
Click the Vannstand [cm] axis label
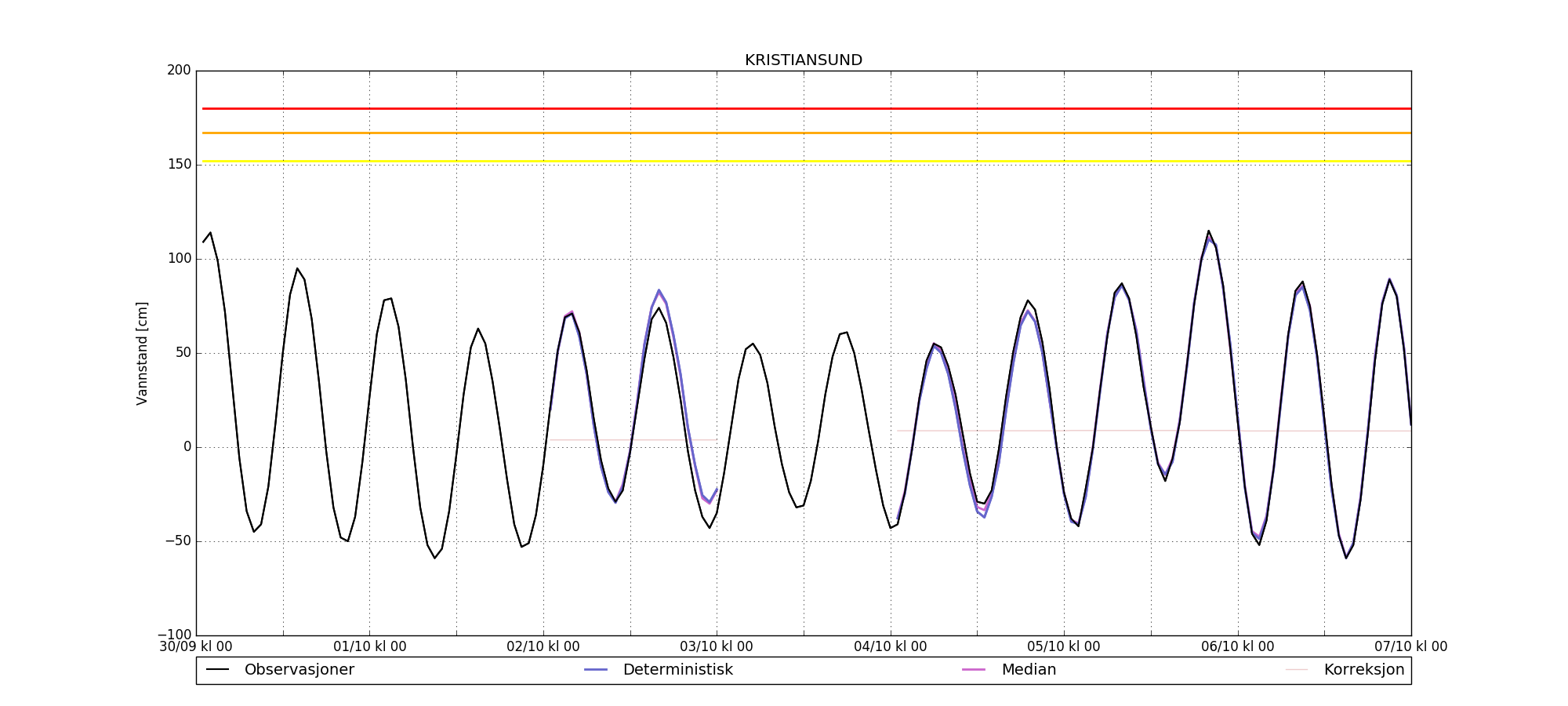[x=142, y=353]
